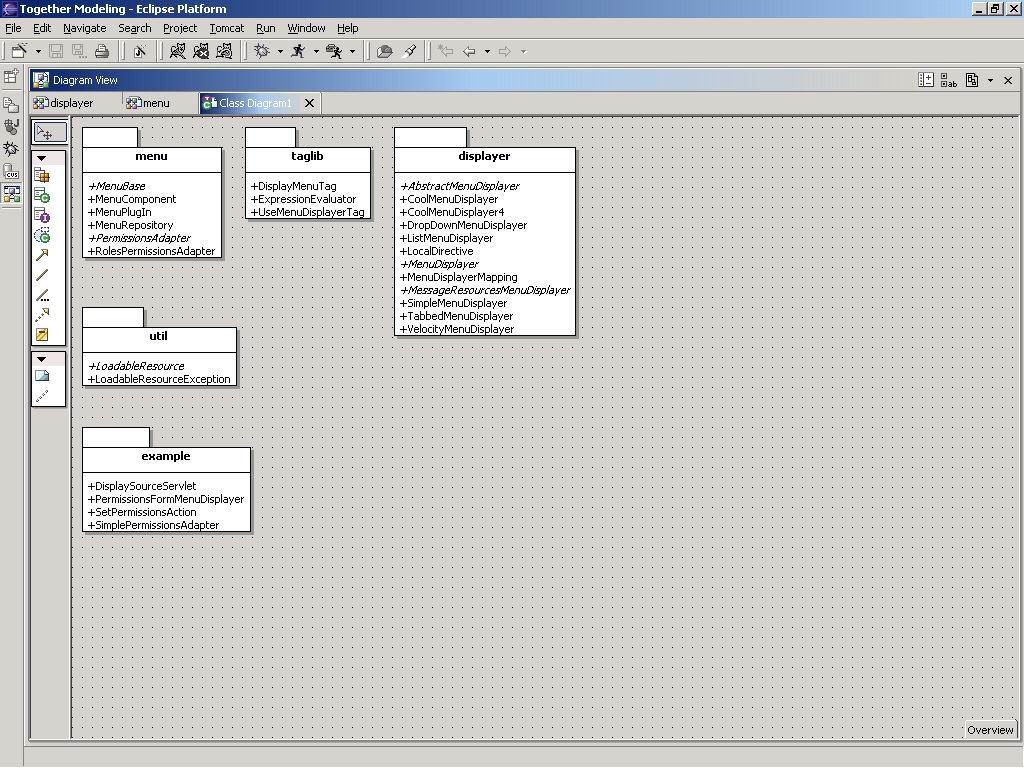Start Tomcat using the first cat icon

click(x=178, y=51)
